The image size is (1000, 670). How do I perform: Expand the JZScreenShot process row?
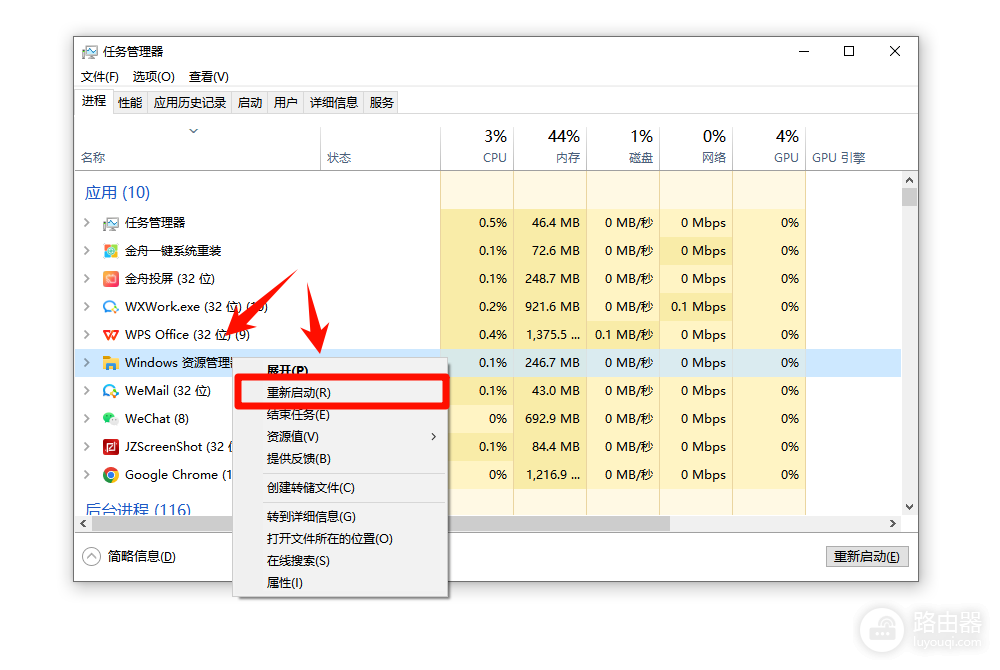point(87,447)
